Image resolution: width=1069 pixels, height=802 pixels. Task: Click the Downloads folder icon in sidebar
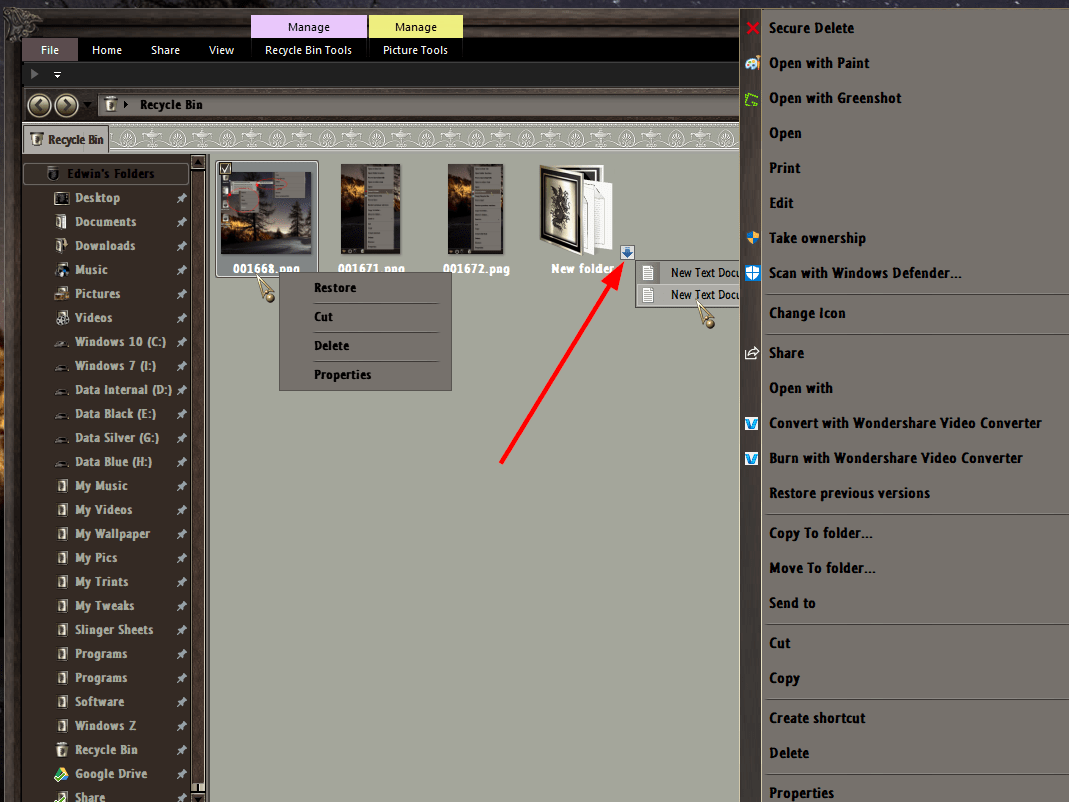(x=62, y=246)
